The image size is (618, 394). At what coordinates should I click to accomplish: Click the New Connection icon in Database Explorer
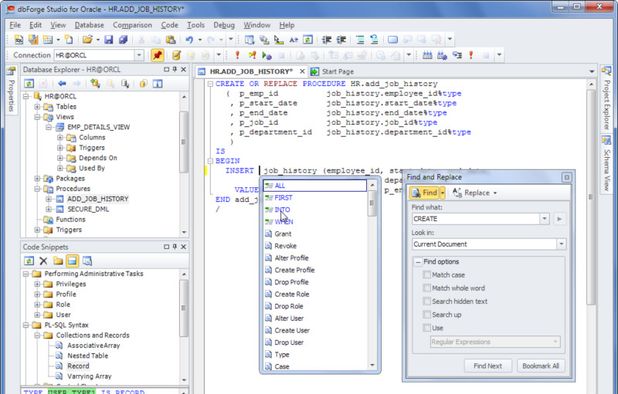[95, 84]
